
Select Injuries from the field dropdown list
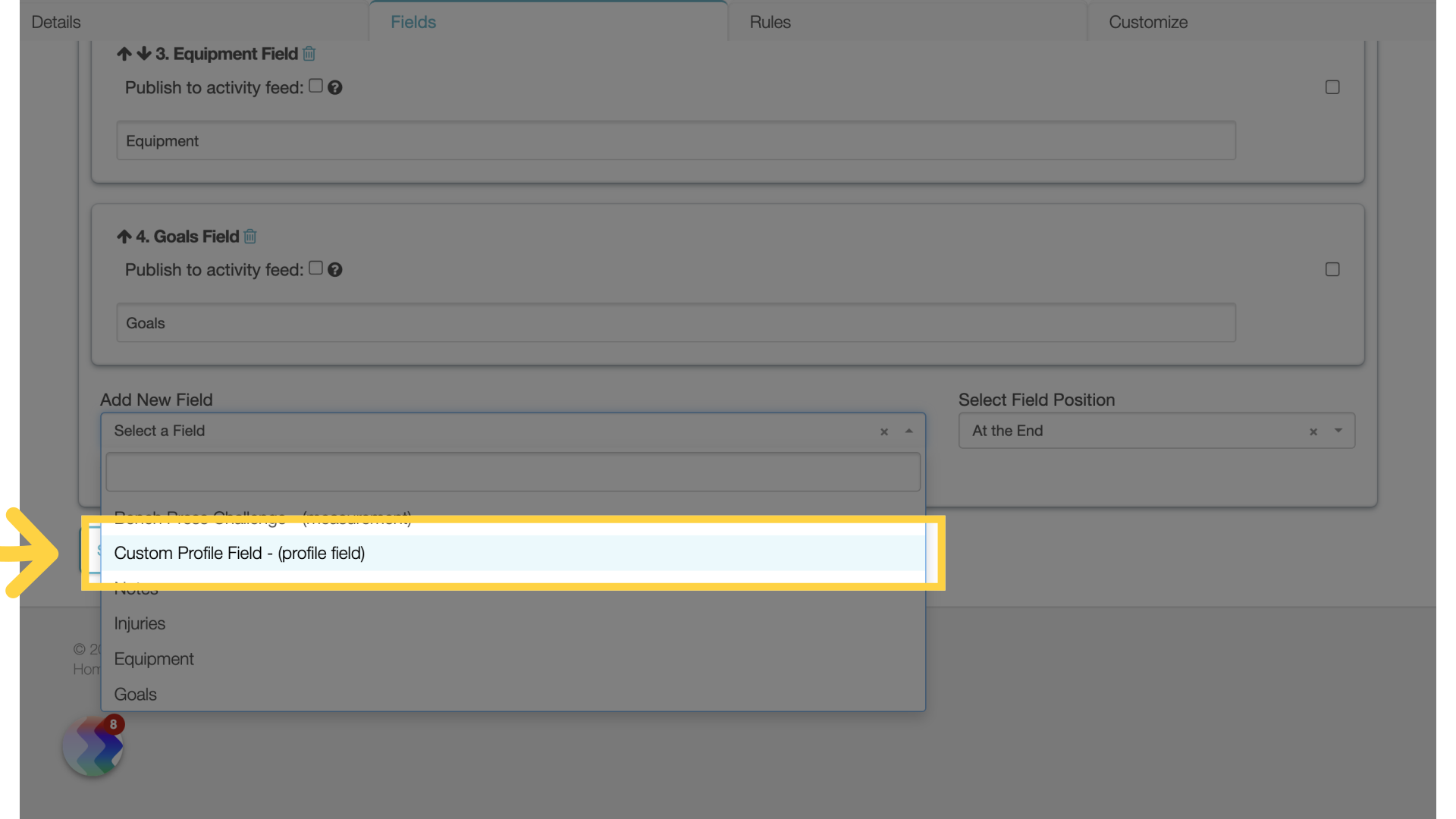click(x=140, y=624)
